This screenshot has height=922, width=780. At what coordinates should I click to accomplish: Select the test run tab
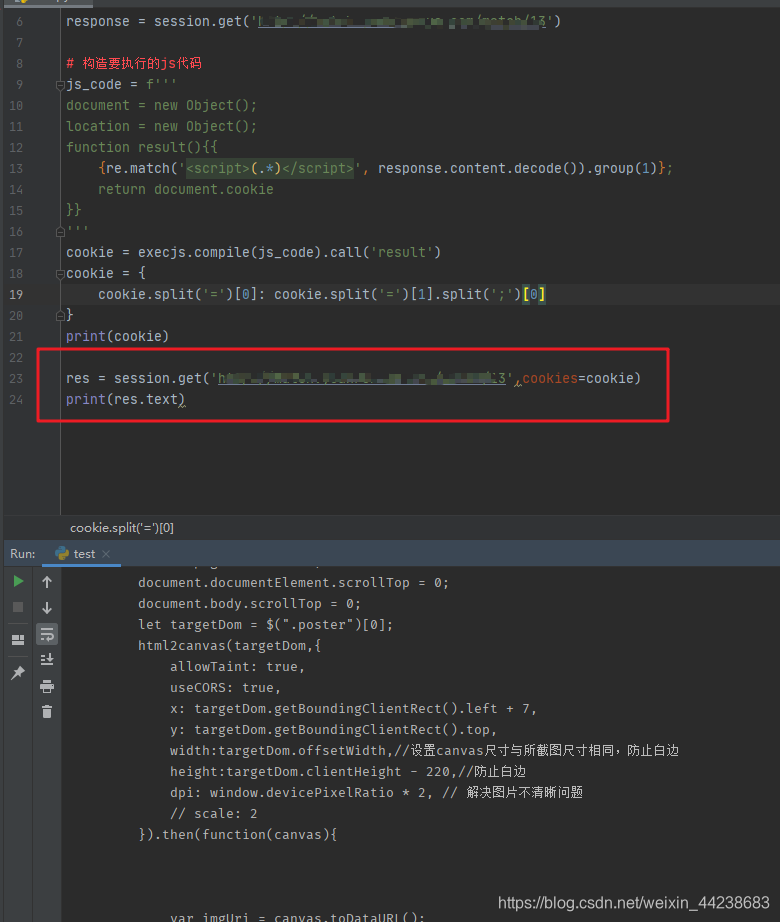tap(81, 554)
